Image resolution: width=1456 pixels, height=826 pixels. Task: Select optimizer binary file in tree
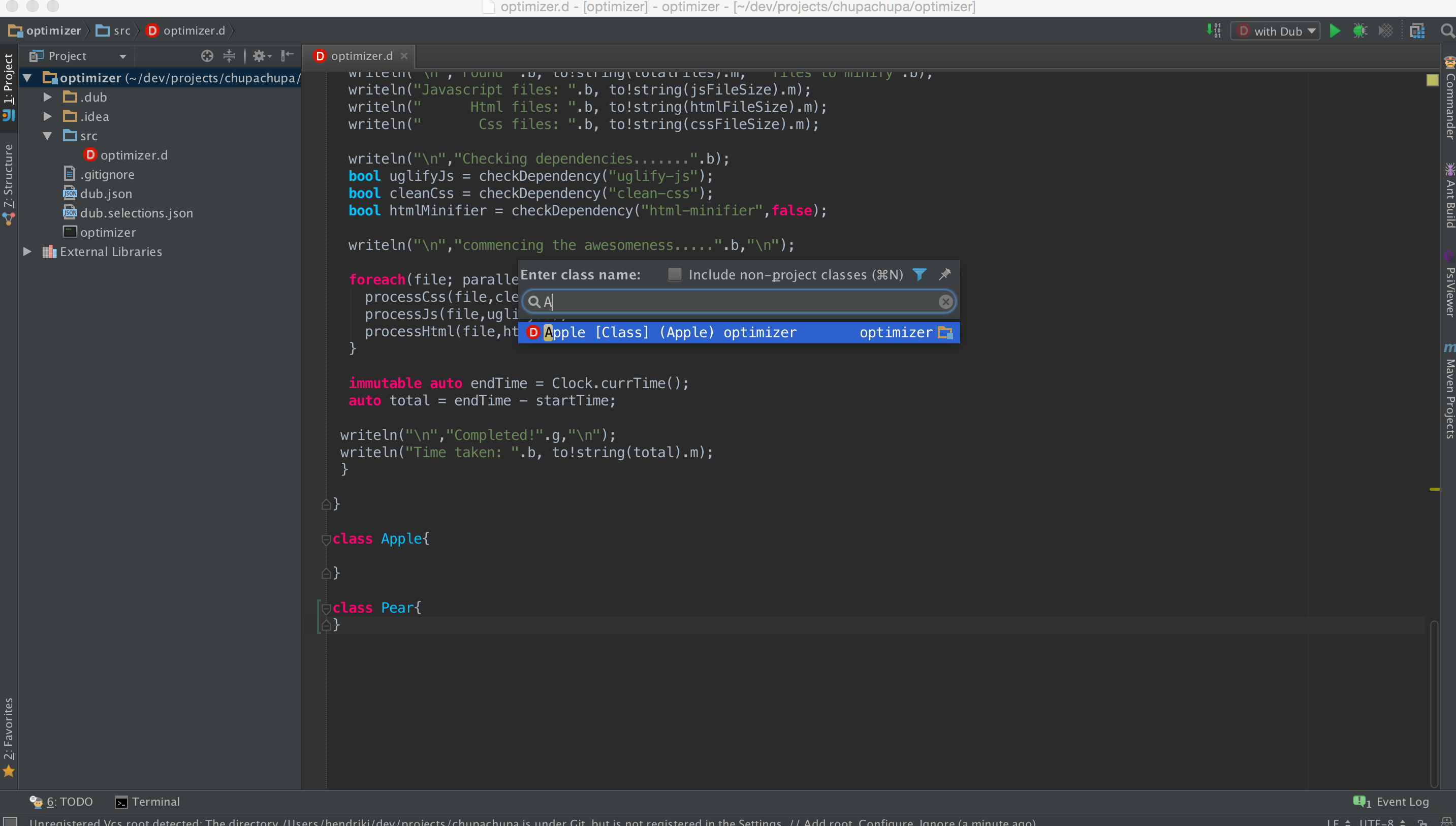coord(100,232)
